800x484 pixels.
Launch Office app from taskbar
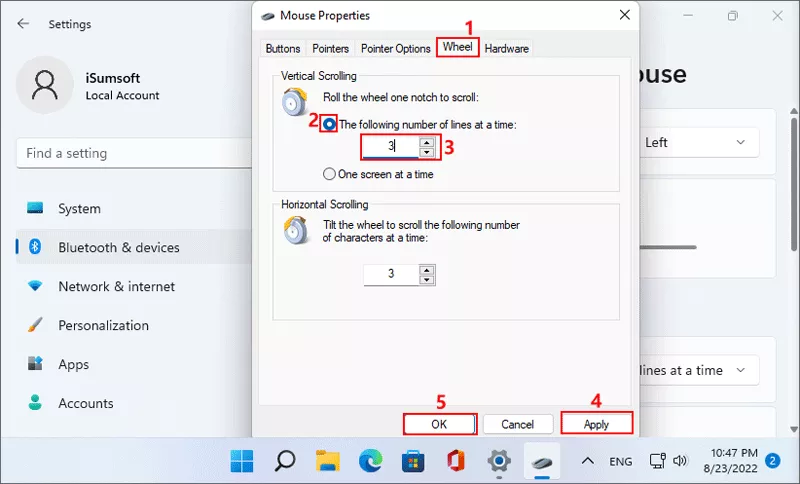[x=456, y=461]
